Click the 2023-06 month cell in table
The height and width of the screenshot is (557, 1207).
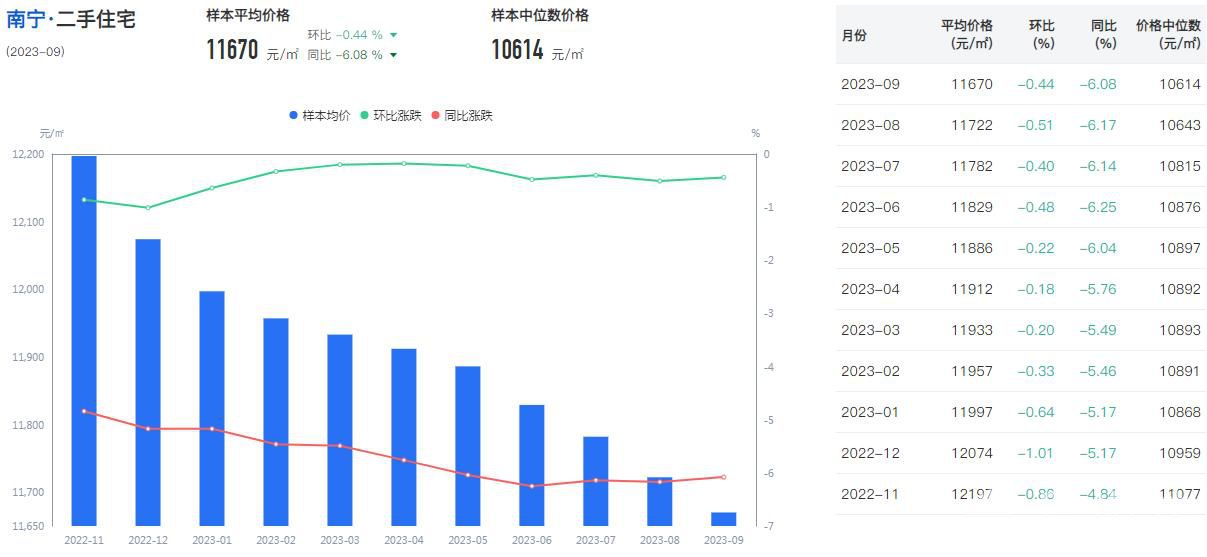(x=870, y=207)
